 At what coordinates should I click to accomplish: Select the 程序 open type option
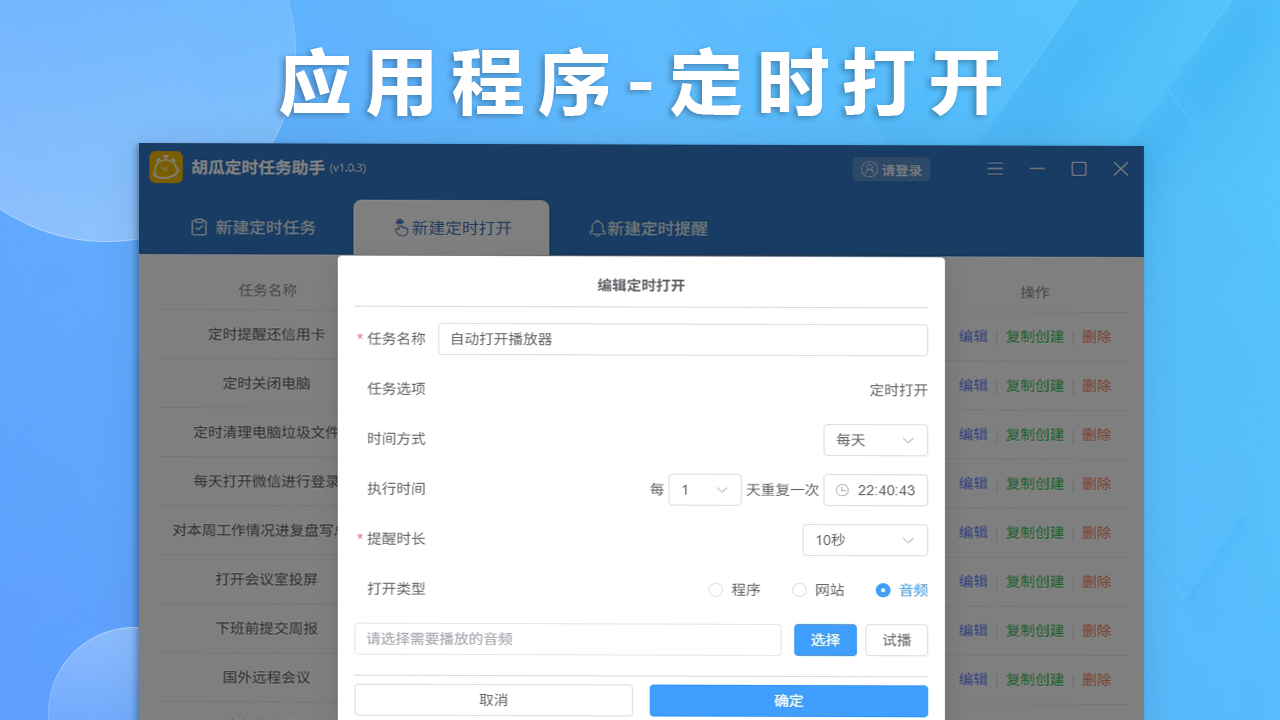tap(716, 590)
